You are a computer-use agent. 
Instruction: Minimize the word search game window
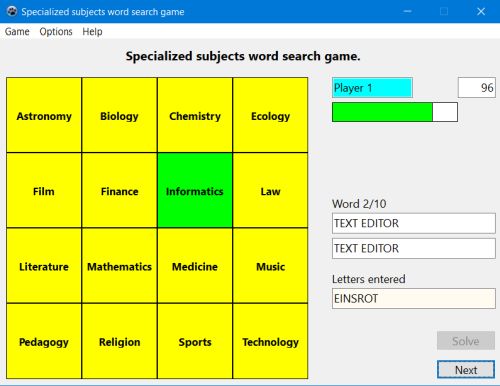coord(407,11)
